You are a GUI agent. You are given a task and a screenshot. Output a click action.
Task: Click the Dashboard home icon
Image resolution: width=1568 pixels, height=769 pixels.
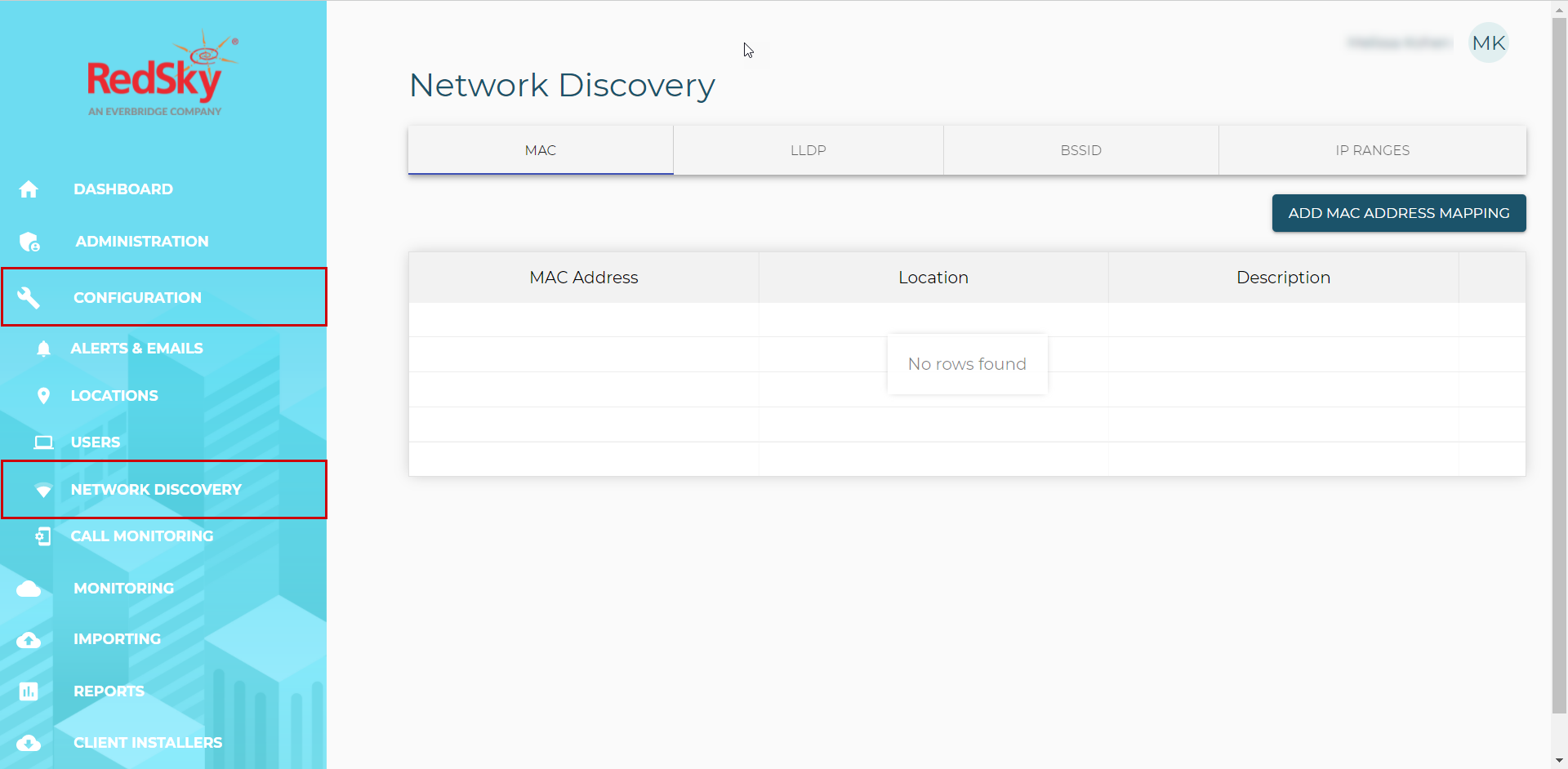point(29,189)
